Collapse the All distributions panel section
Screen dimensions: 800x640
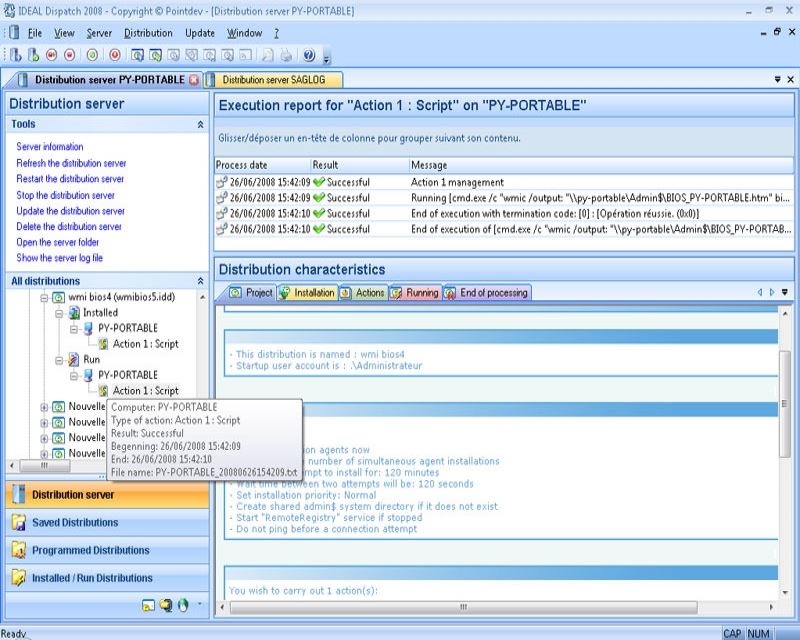point(200,281)
